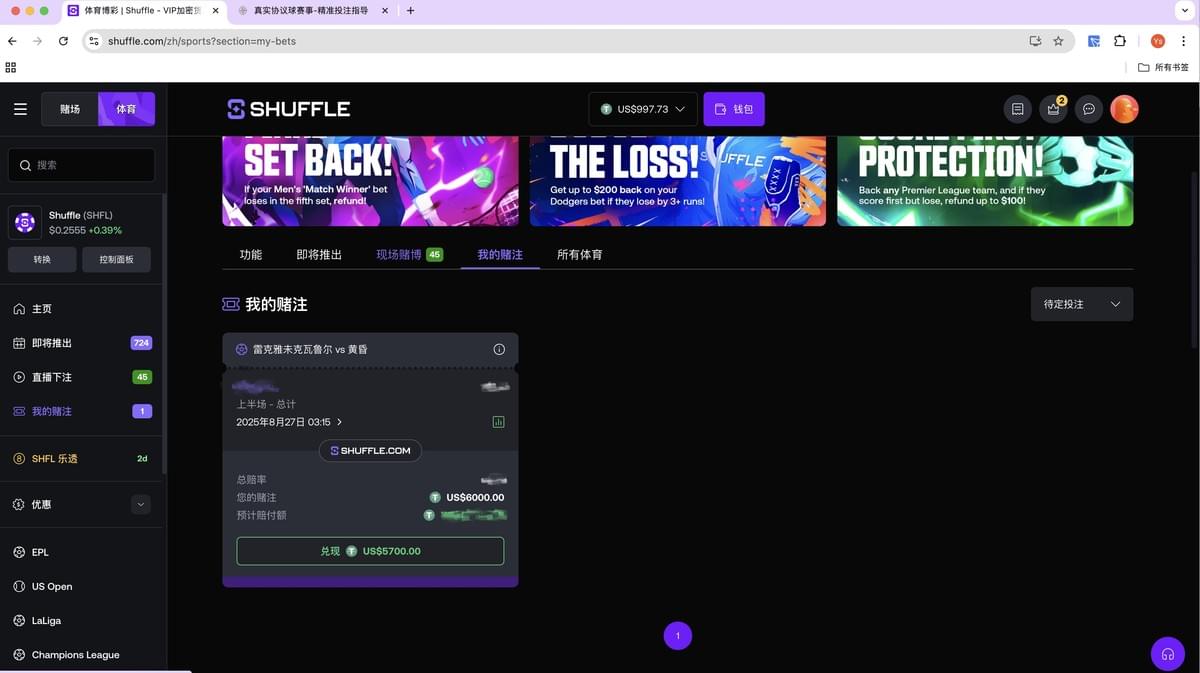This screenshot has height=673, width=1200.
Task: Select the 我的赌注 tab
Action: (500, 255)
